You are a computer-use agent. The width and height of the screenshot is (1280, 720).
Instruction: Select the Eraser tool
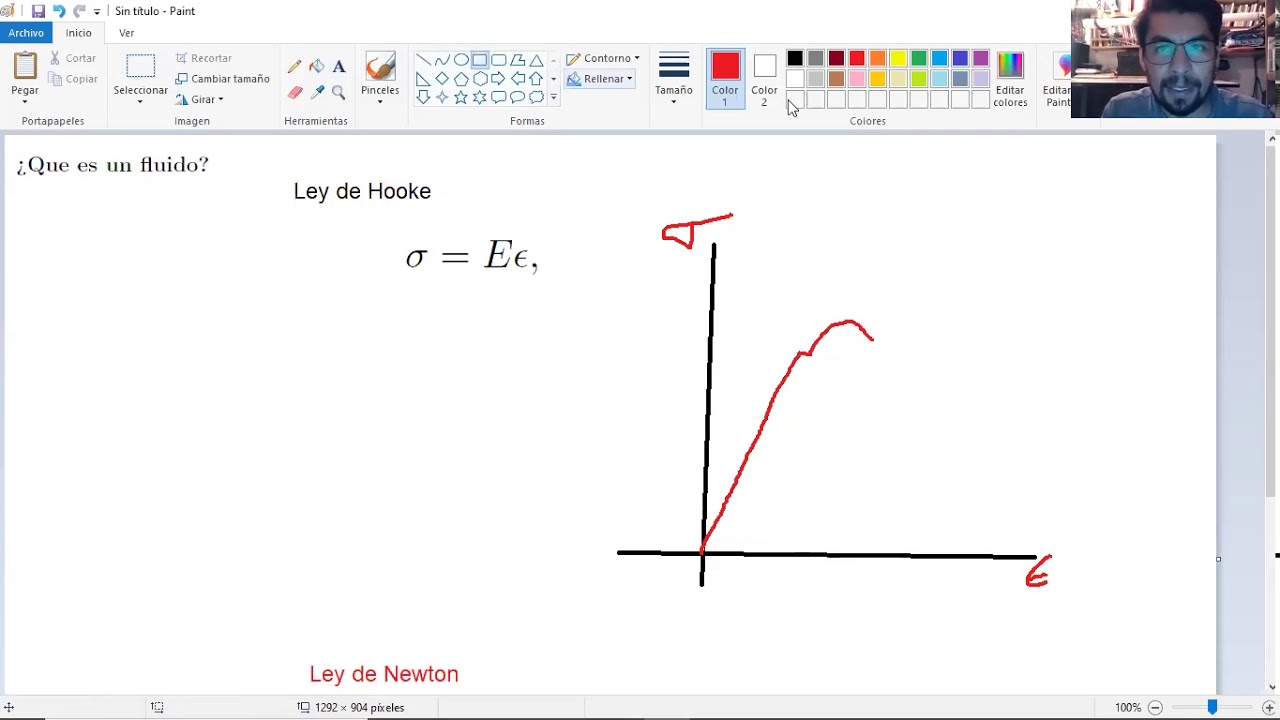(294, 92)
